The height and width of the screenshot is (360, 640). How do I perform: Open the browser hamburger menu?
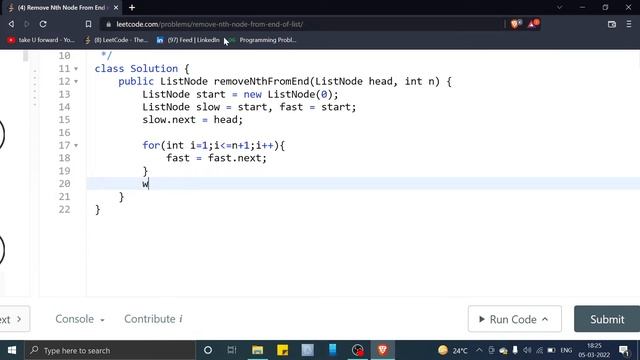(629, 24)
